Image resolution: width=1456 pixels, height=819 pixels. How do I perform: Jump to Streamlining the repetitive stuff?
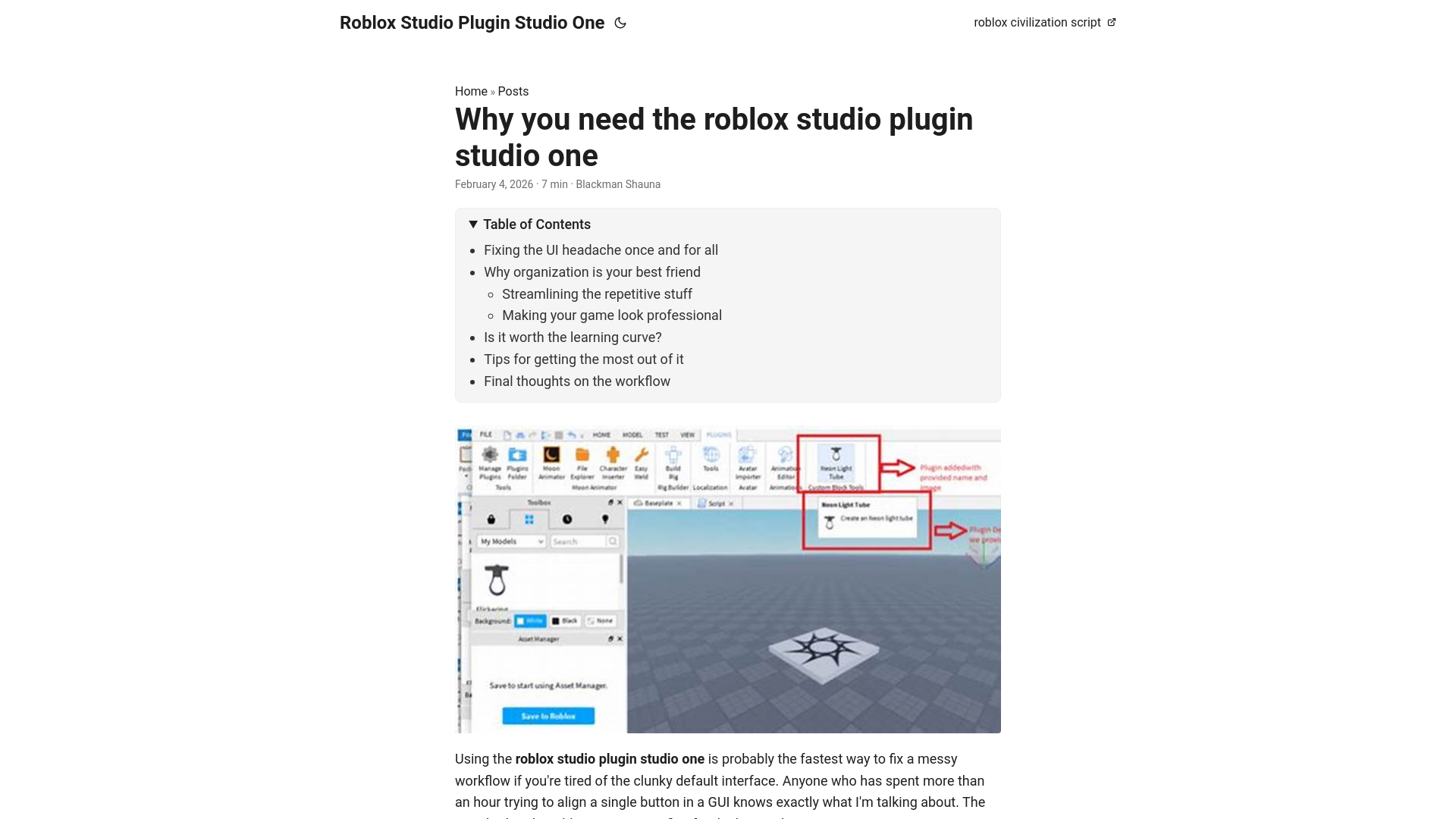point(597,294)
